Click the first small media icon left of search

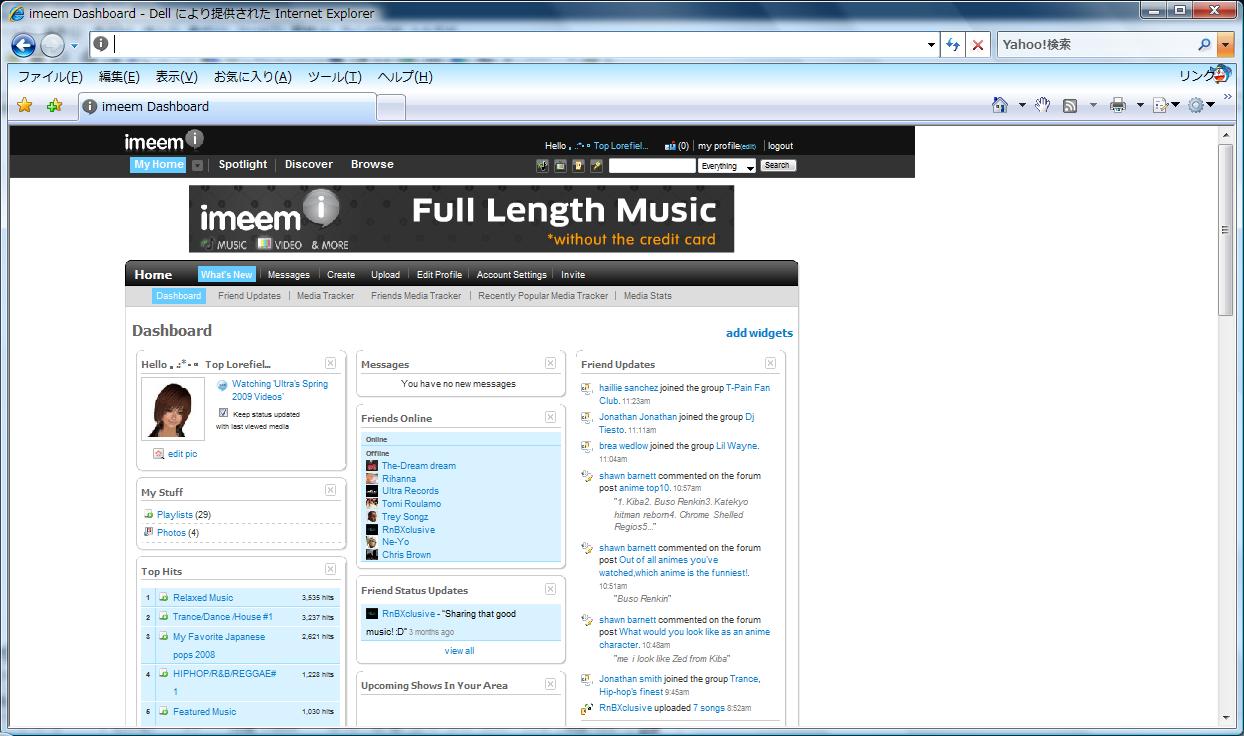542,166
